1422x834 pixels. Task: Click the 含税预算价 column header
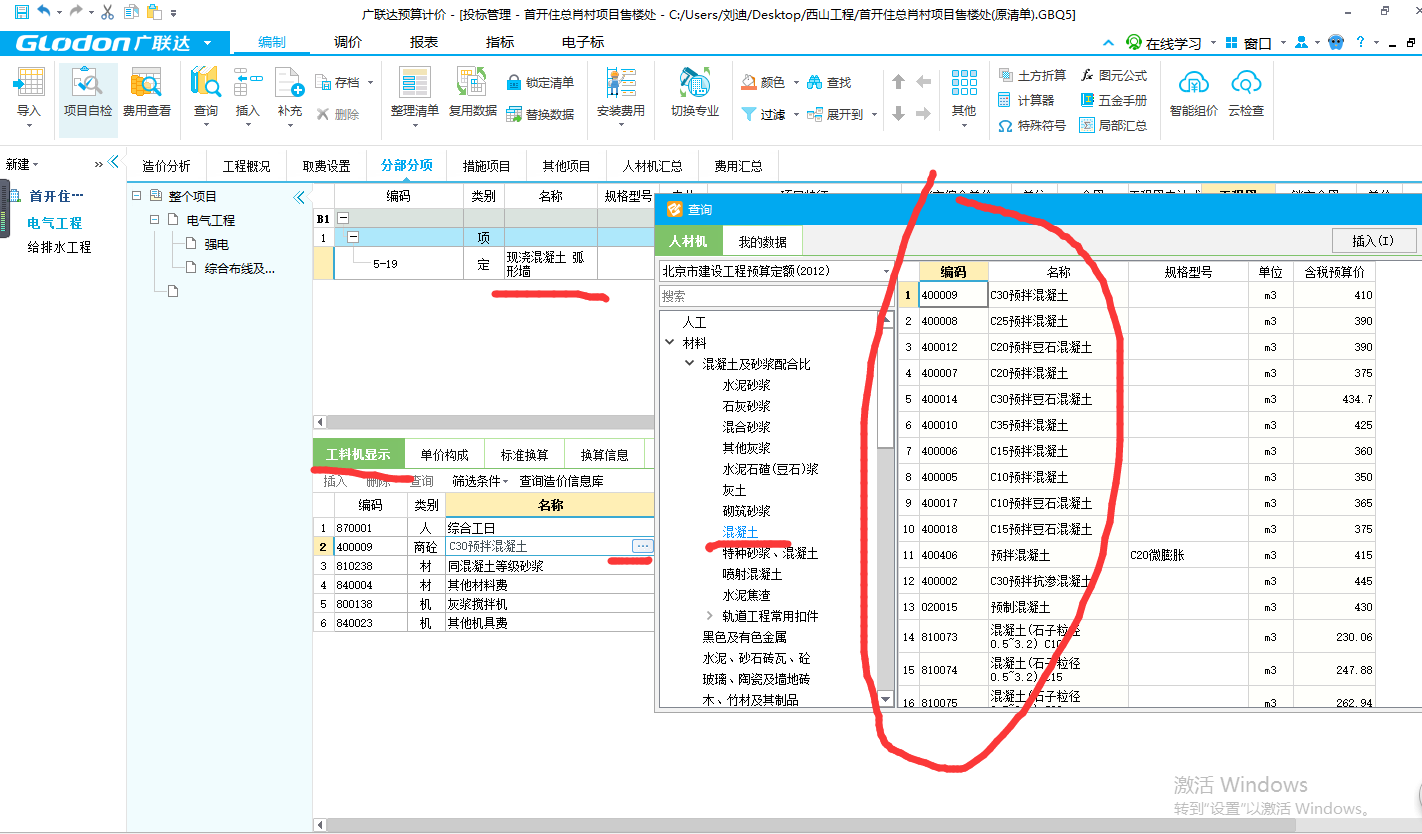(1334, 271)
